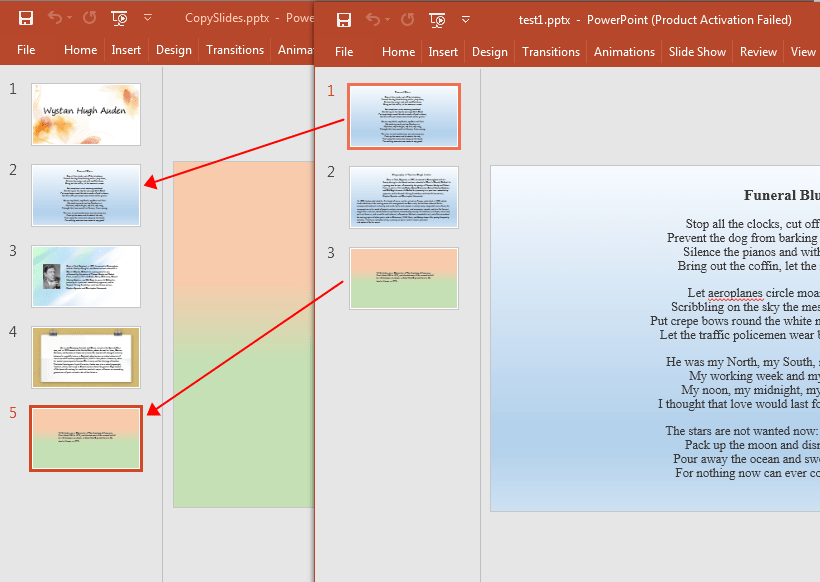Click the underlined word aeroplanes in the poem
820x582 pixels.
(x=735, y=293)
